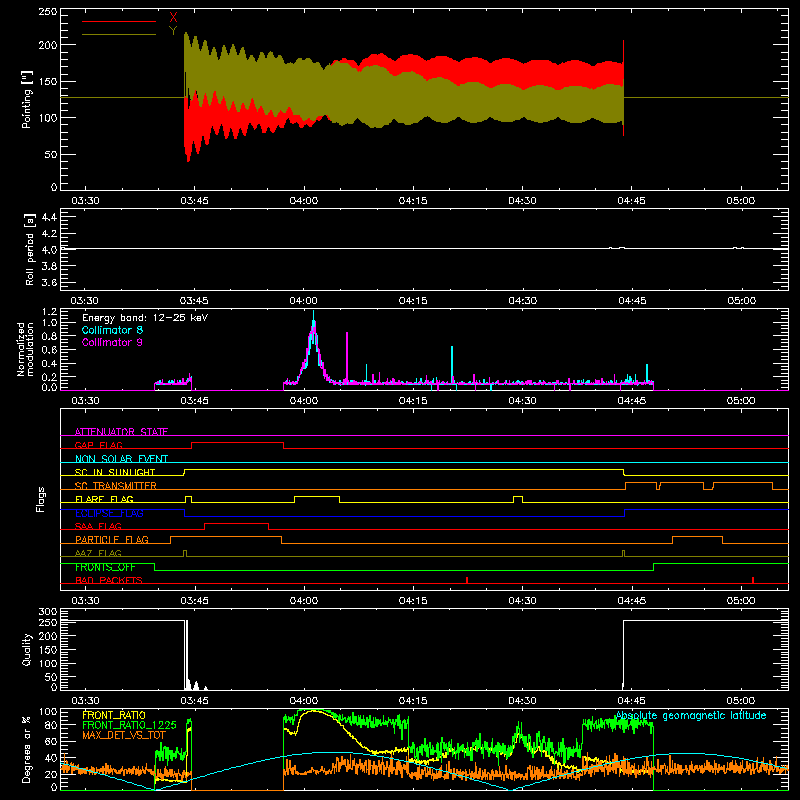Screen dimensions: 800x800
Task: Click the 05:00 tick label under Flags plot
Action: [741, 601]
